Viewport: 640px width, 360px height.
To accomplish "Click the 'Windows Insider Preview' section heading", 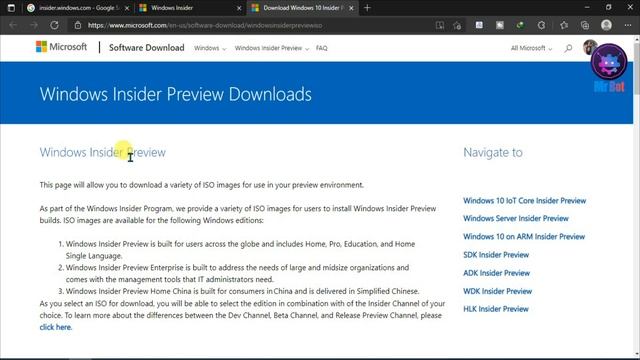I will tap(102, 152).
